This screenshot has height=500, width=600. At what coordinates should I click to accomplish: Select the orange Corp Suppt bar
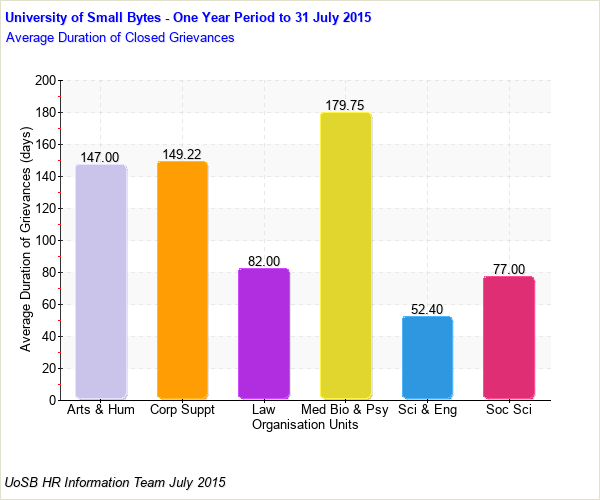click(182, 280)
